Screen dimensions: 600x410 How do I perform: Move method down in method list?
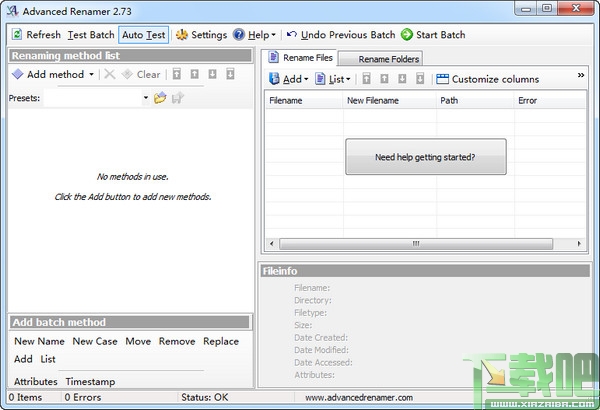(212, 74)
